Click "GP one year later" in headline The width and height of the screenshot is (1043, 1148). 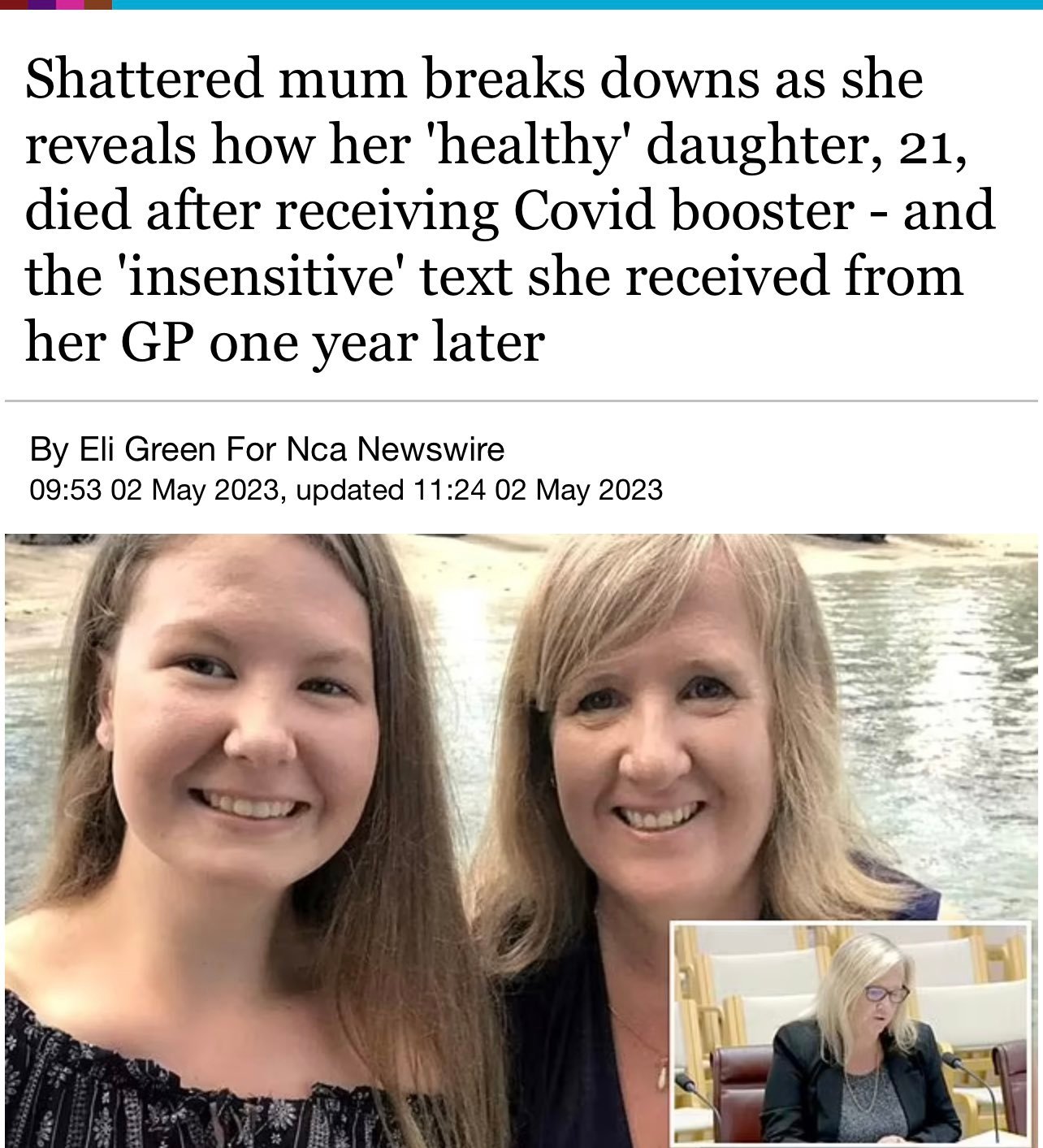coord(333,342)
